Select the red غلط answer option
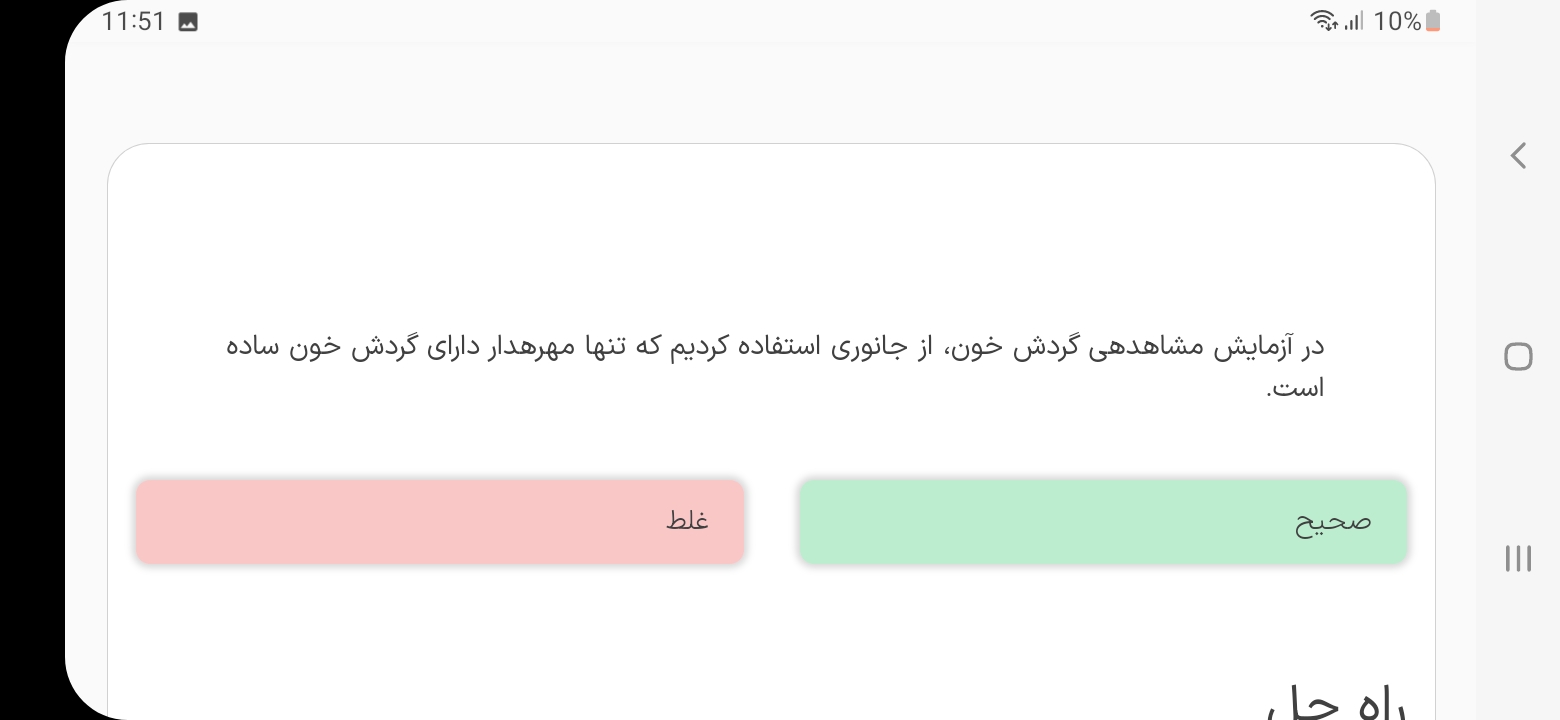The width and height of the screenshot is (1560, 720). [440, 520]
